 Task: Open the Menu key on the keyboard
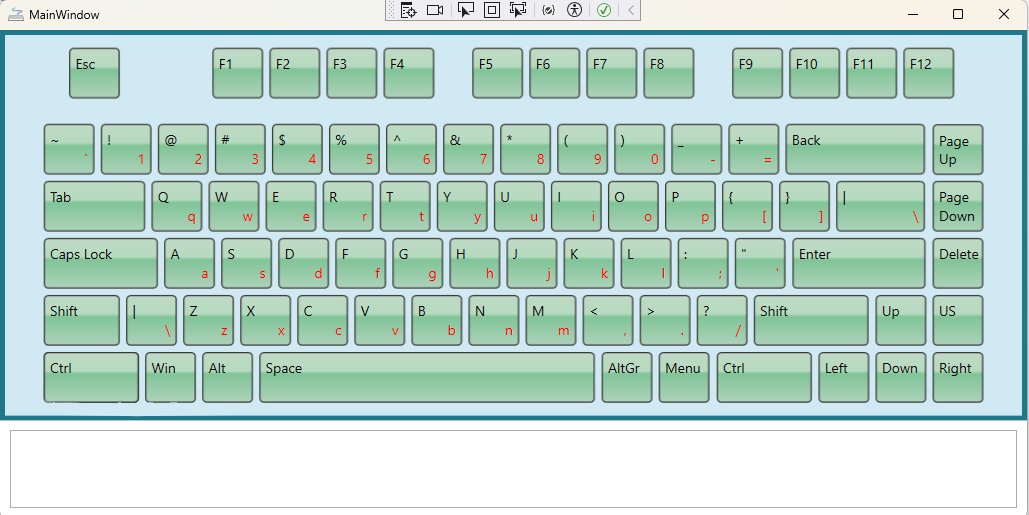684,377
